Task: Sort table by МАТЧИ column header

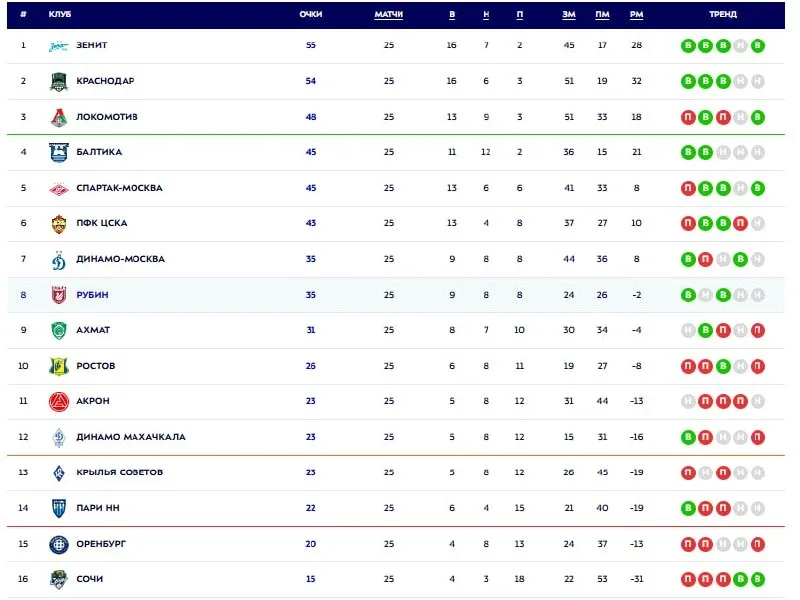Action: [x=388, y=15]
